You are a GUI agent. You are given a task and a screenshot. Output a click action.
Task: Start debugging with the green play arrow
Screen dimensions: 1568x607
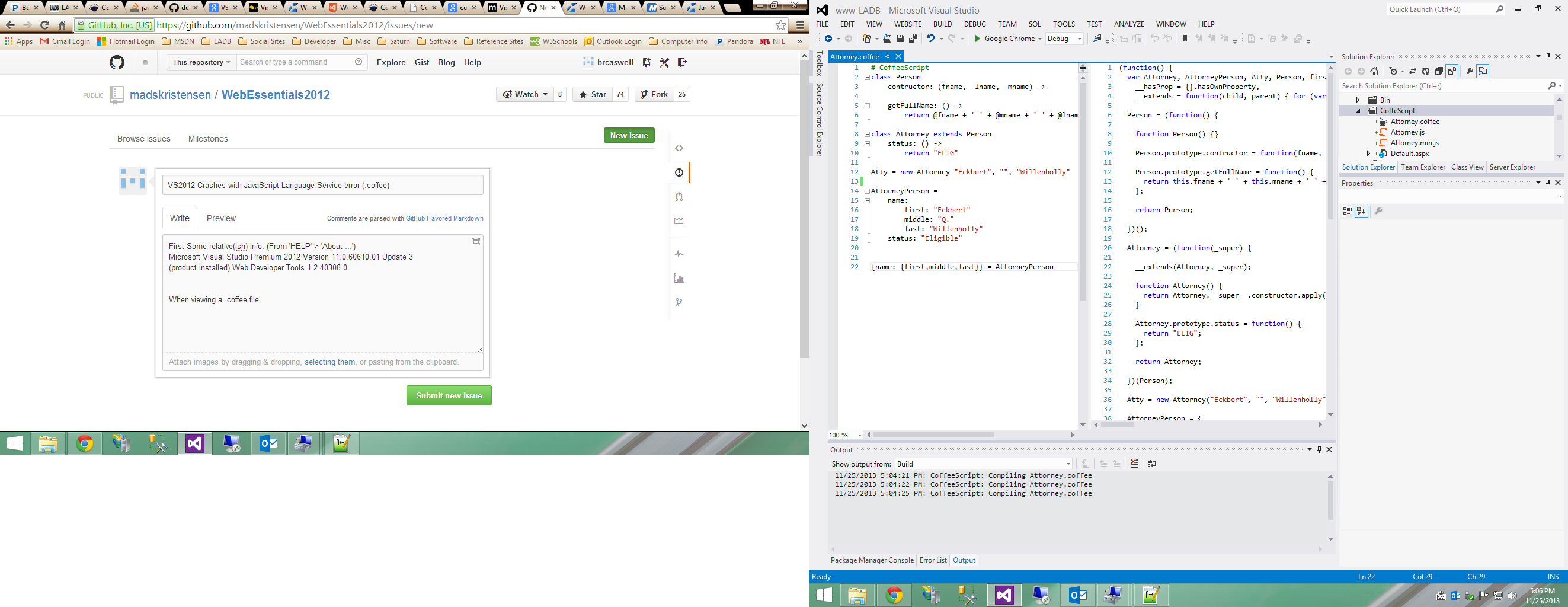click(977, 39)
